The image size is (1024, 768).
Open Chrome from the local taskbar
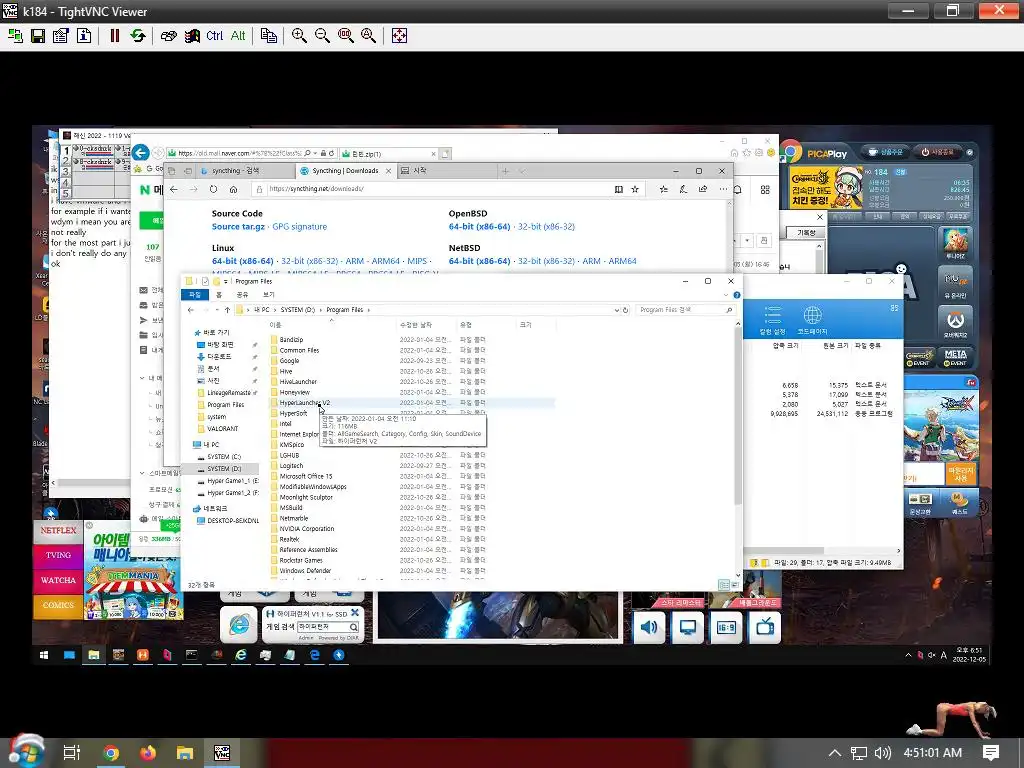111,753
